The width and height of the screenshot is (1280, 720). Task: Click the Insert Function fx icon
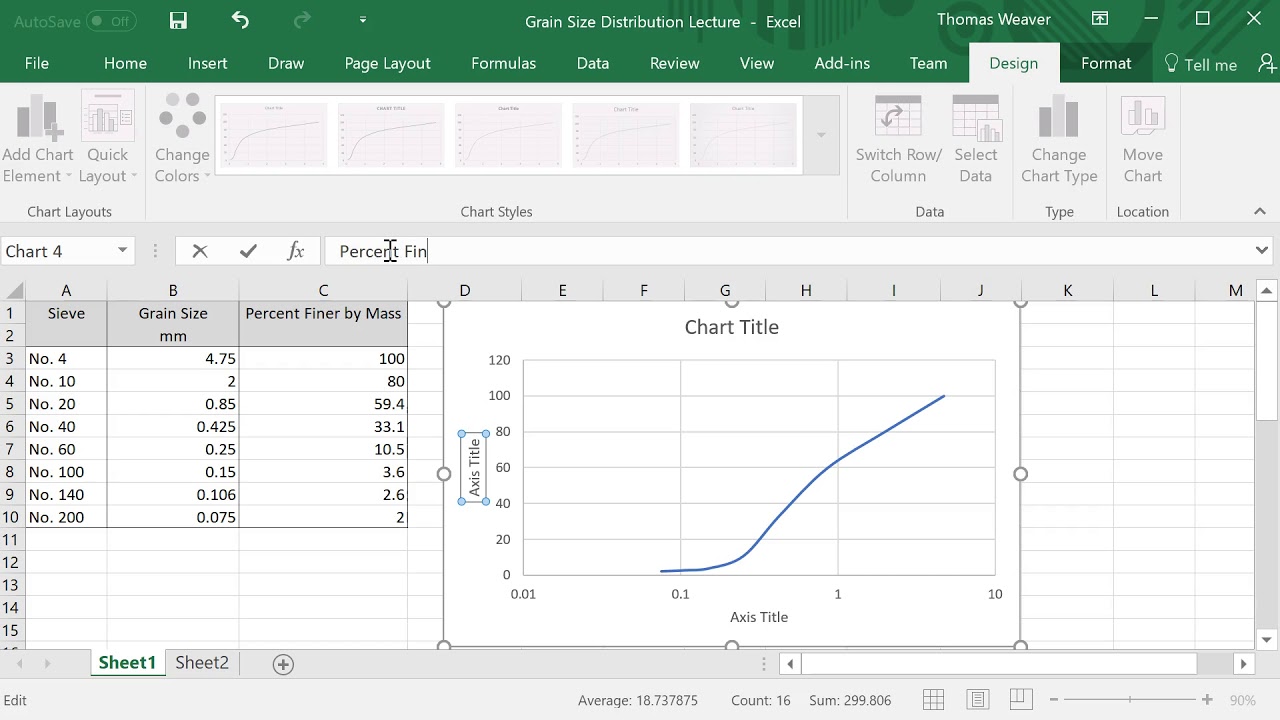[x=295, y=251]
